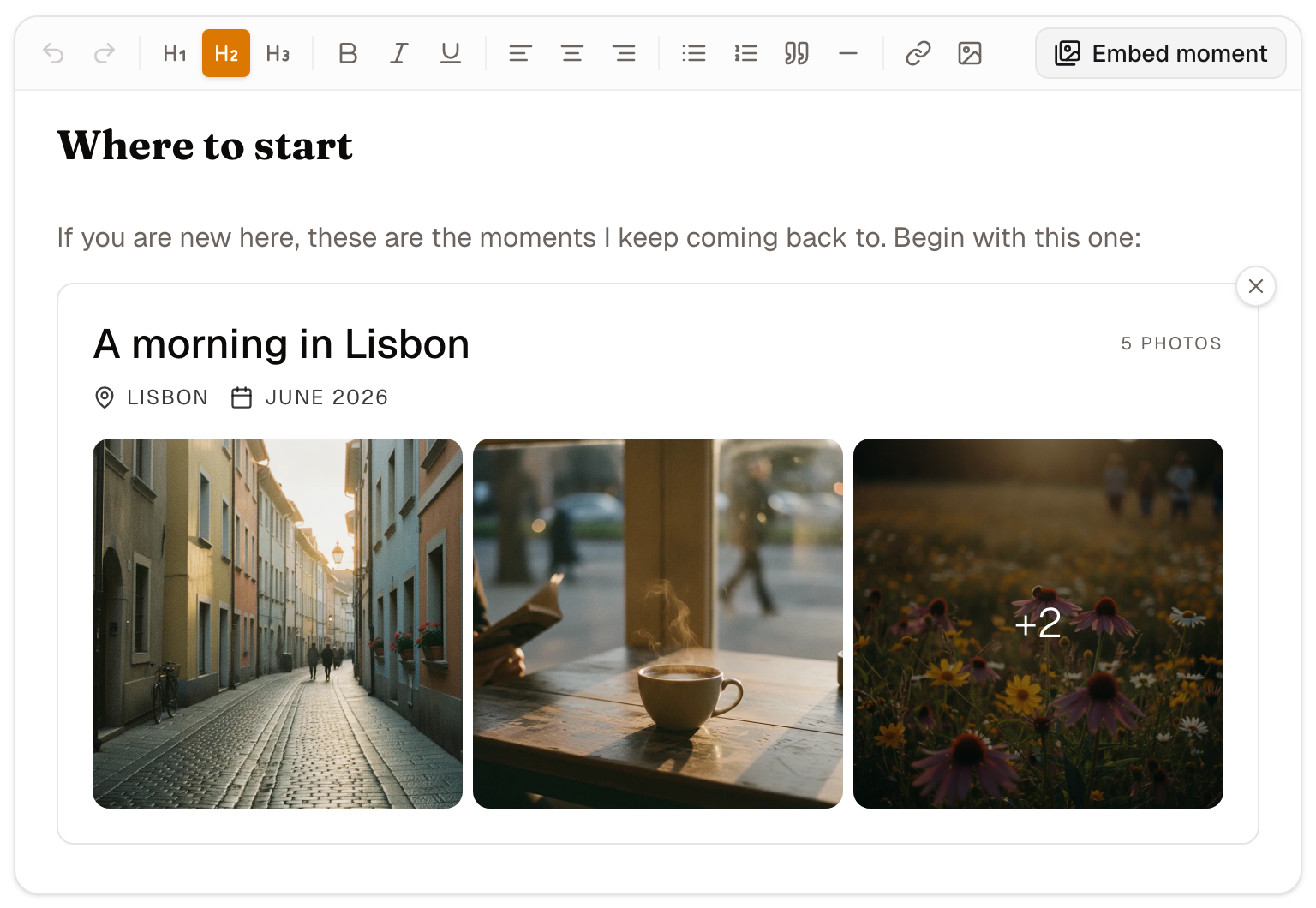Open the cobblestone street photo
Viewport: 1316px width, 908px height.
278,624
